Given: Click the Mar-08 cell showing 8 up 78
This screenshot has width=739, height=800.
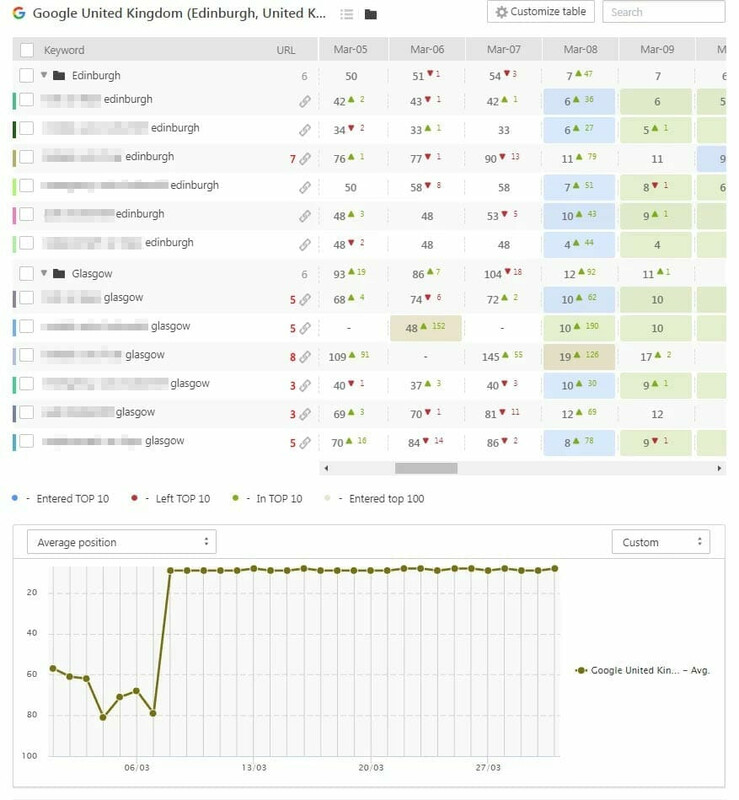Looking at the screenshot, I should (579, 442).
